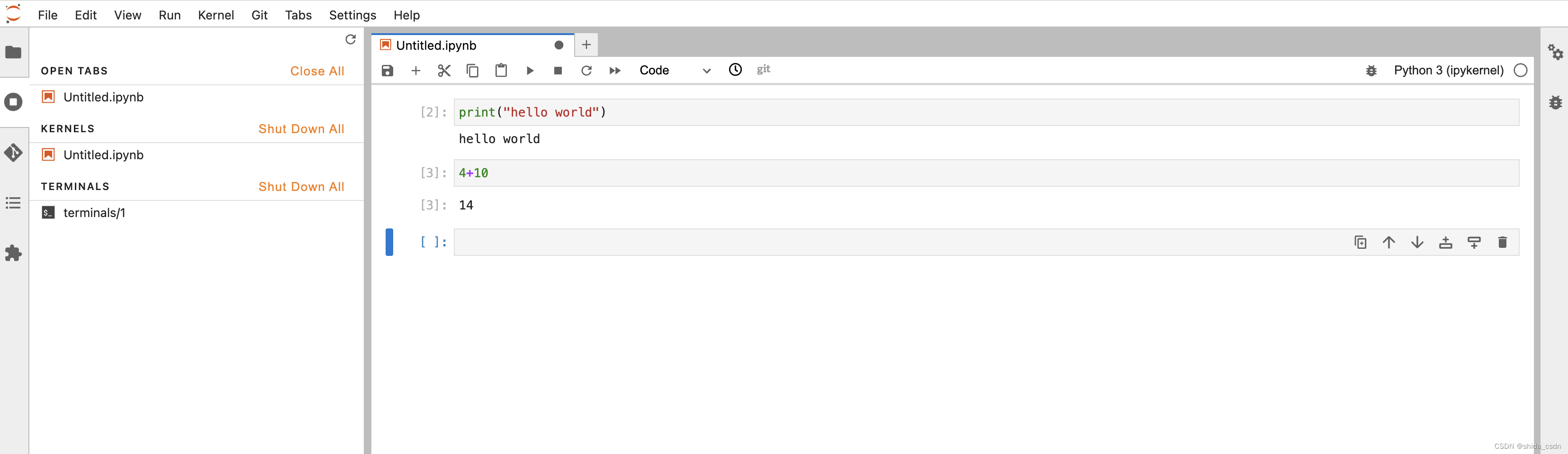Open the File Browser sidebar panel
The width and height of the screenshot is (1568, 454).
[13, 52]
